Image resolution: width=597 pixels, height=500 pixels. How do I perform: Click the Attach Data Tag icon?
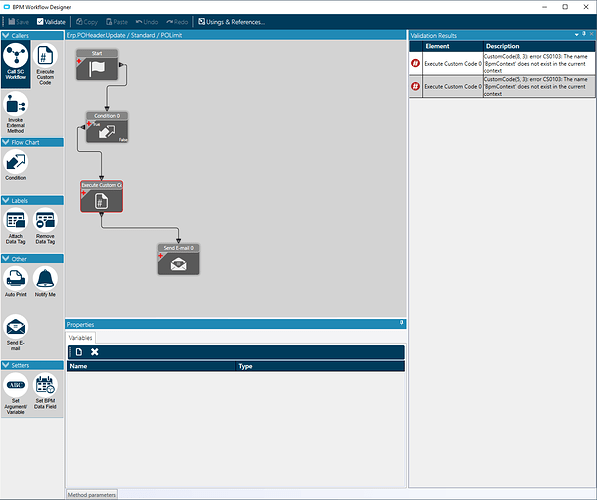16,220
